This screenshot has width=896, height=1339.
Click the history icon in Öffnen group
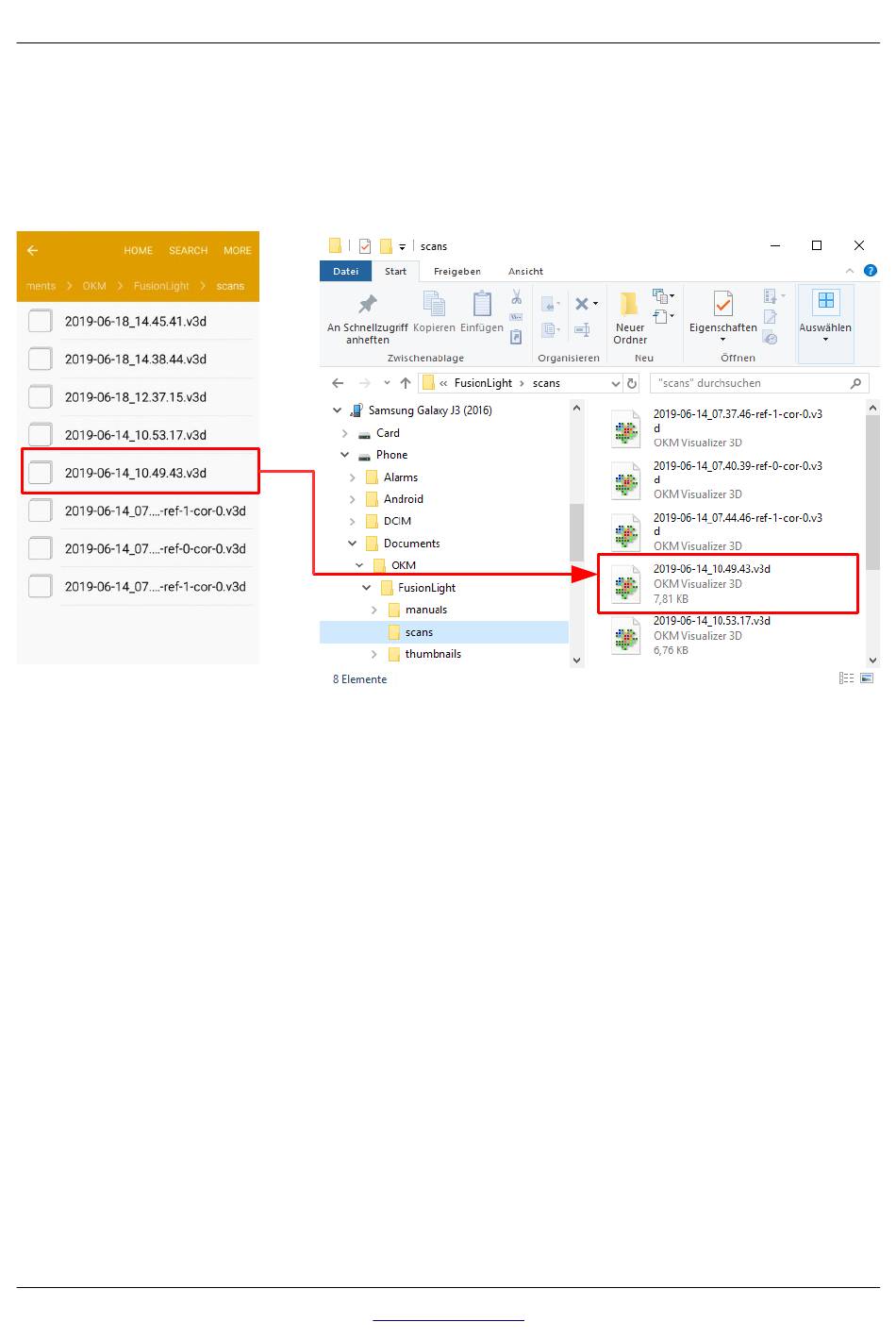pyautogui.click(x=771, y=337)
